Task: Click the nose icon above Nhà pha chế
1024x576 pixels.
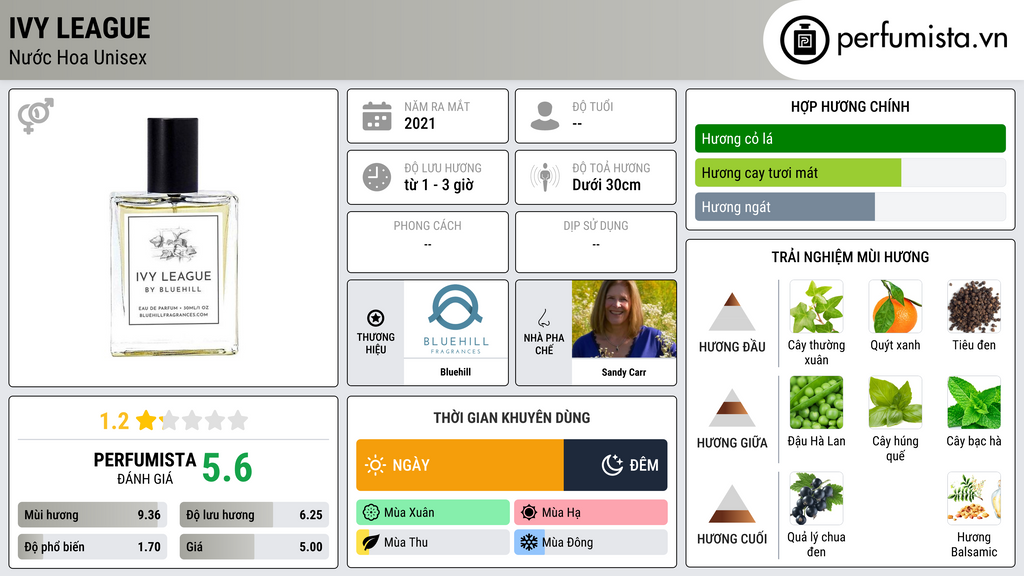Action: 543,318
